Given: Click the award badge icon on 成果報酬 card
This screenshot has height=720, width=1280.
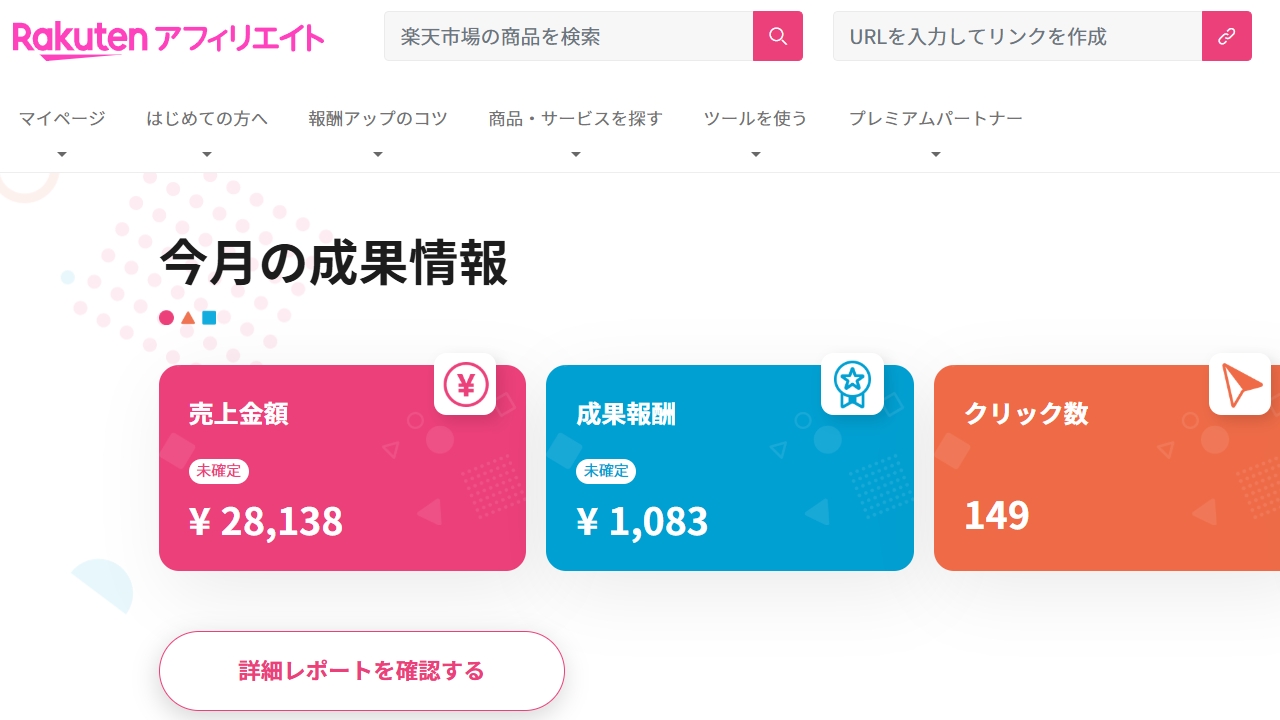Looking at the screenshot, I should pyautogui.click(x=852, y=384).
